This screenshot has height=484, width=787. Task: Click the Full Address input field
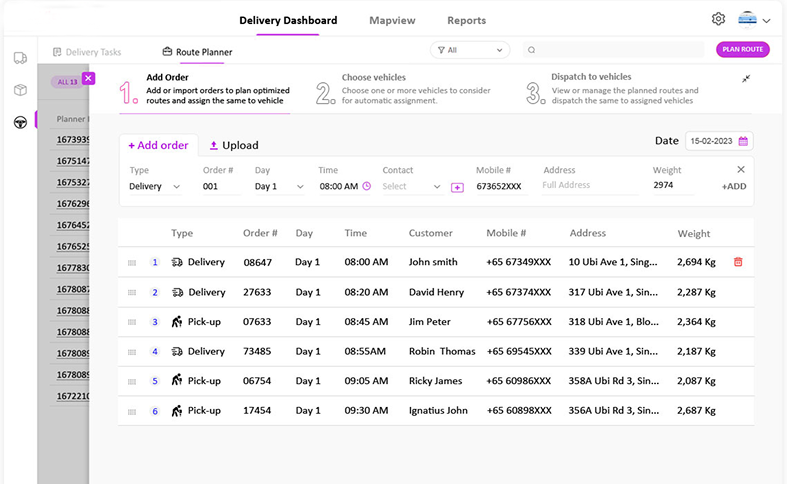[590, 186]
